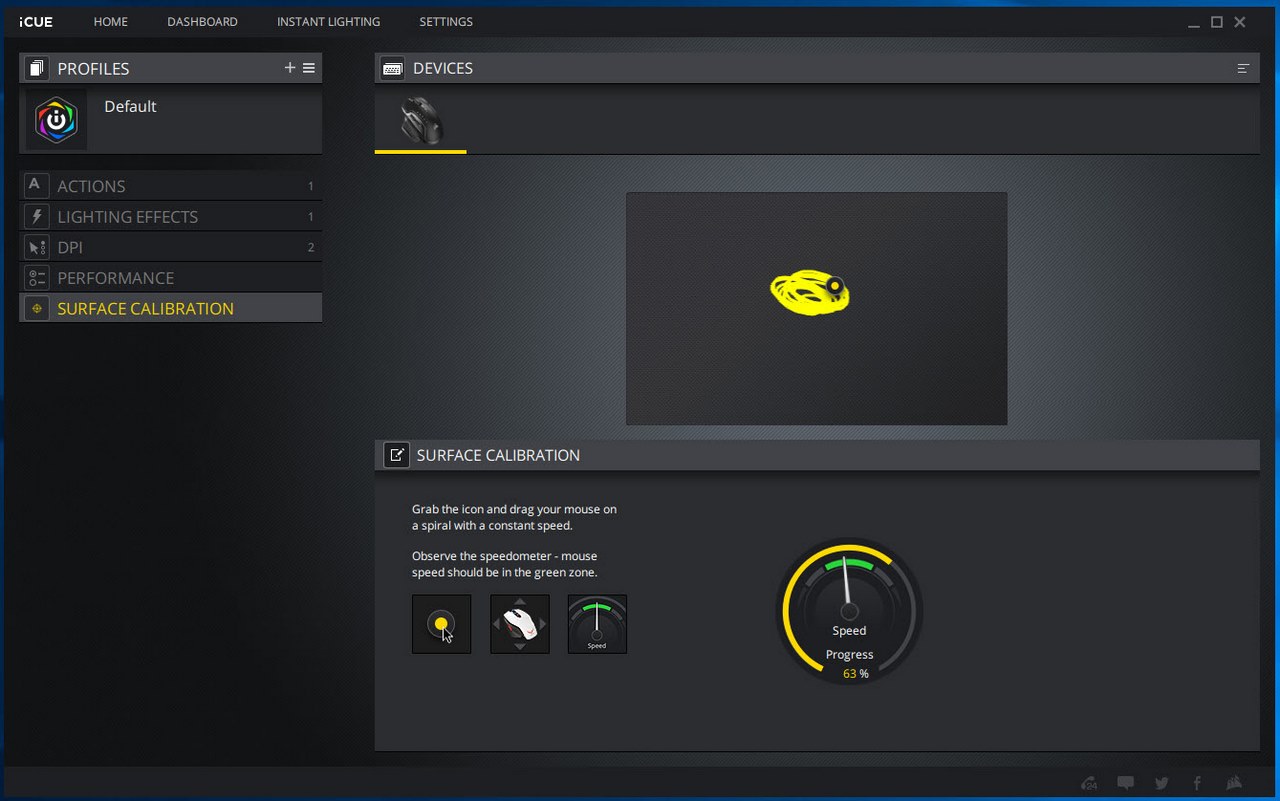Grab the calibration cursor dot in the test area
Image resolution: width=1280 pixels, height=801 pixels.
point(833,286)
